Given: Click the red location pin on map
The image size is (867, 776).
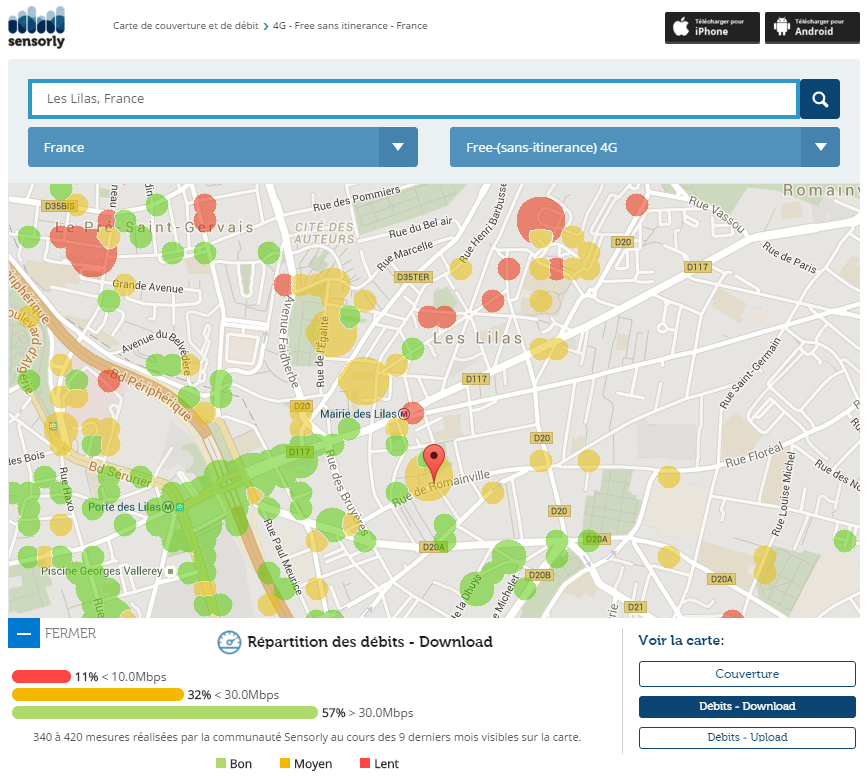Looking at the screenshot, I should tap(433, 462).
